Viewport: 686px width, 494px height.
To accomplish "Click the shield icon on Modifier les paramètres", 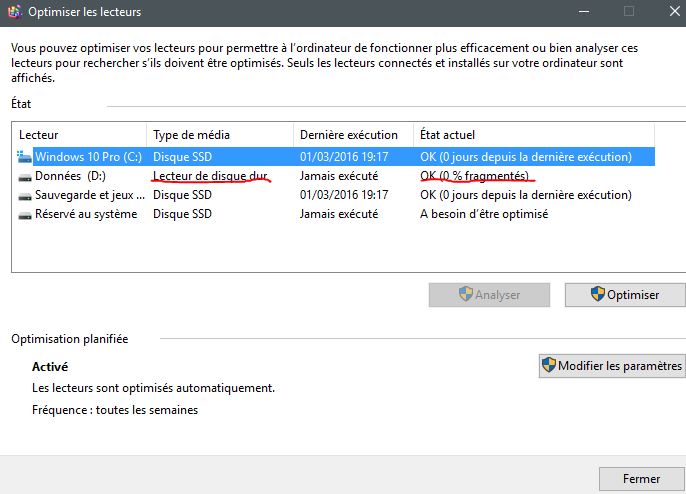I will click(x=549, y=366).
